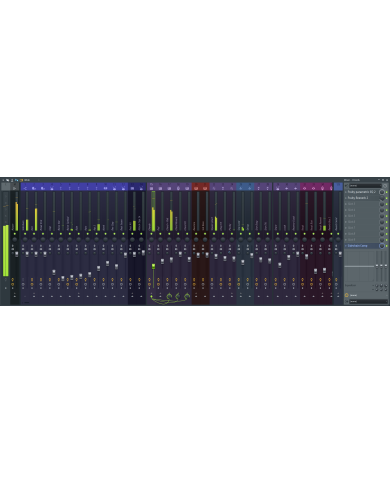Select the first blue insert track header icon

pyautogui.click(x=25, y=188)
